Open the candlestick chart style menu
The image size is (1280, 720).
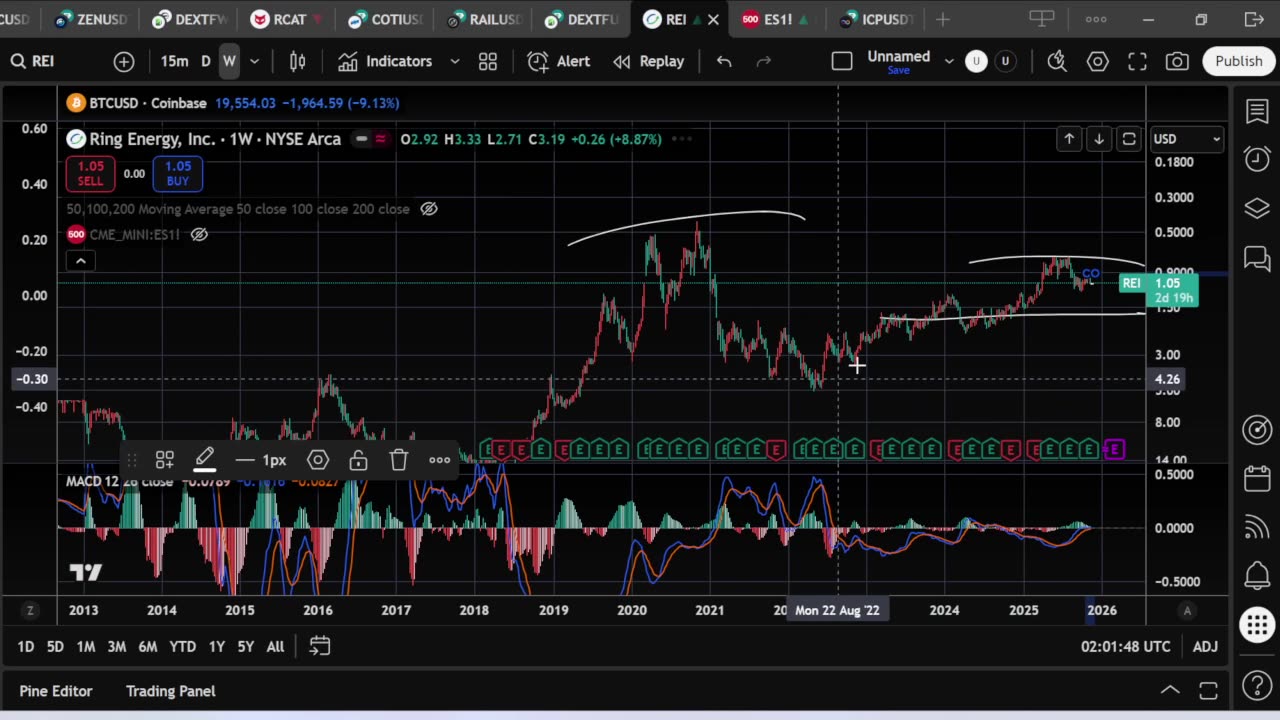tap(297, 61)
